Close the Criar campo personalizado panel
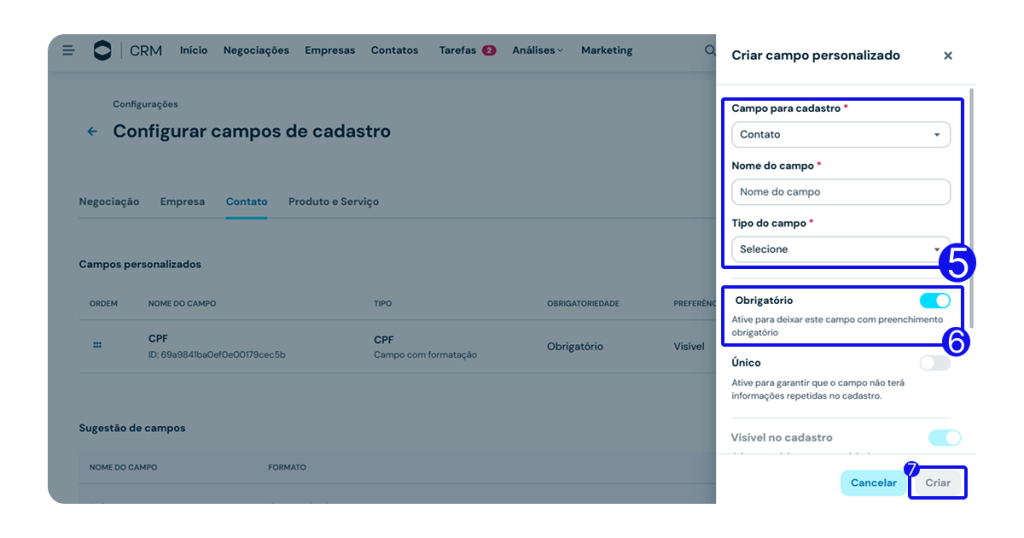The height and width of the screenshot is (538, 1024). point(947,56)
